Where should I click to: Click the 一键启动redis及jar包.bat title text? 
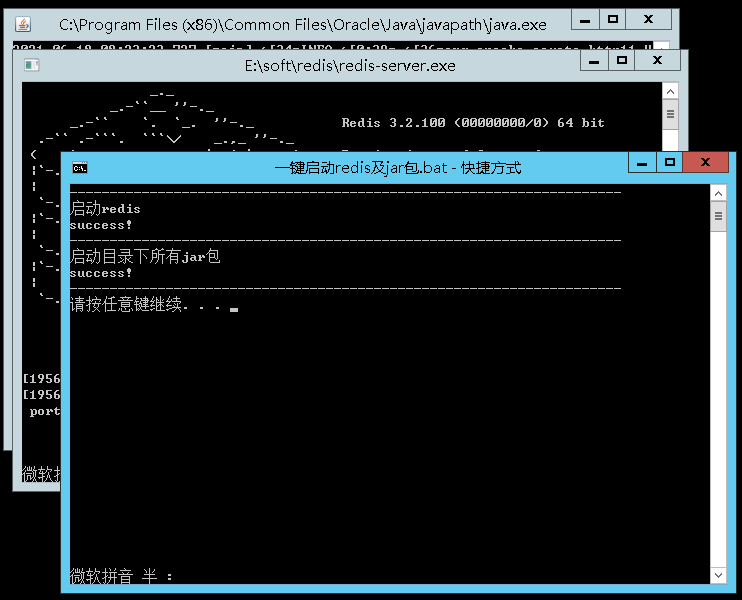pos(398,168)
